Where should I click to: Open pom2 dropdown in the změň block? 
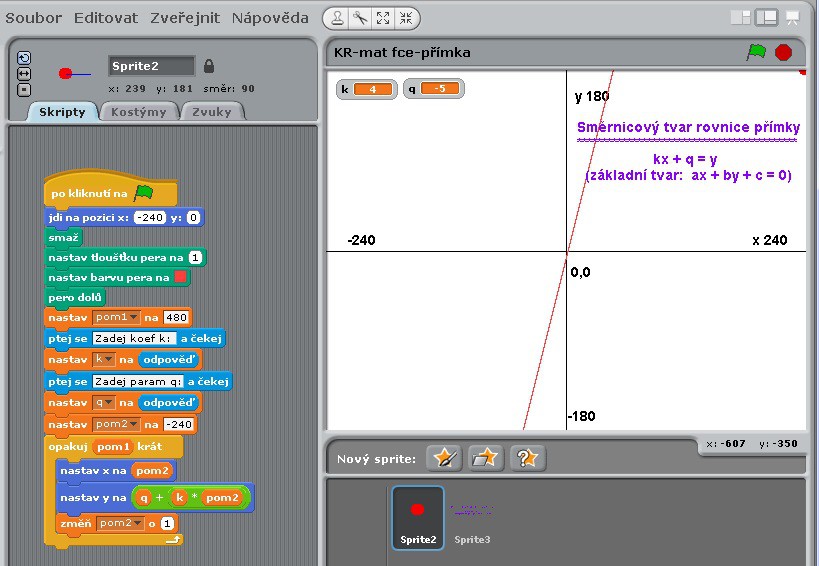coord(132,523)
